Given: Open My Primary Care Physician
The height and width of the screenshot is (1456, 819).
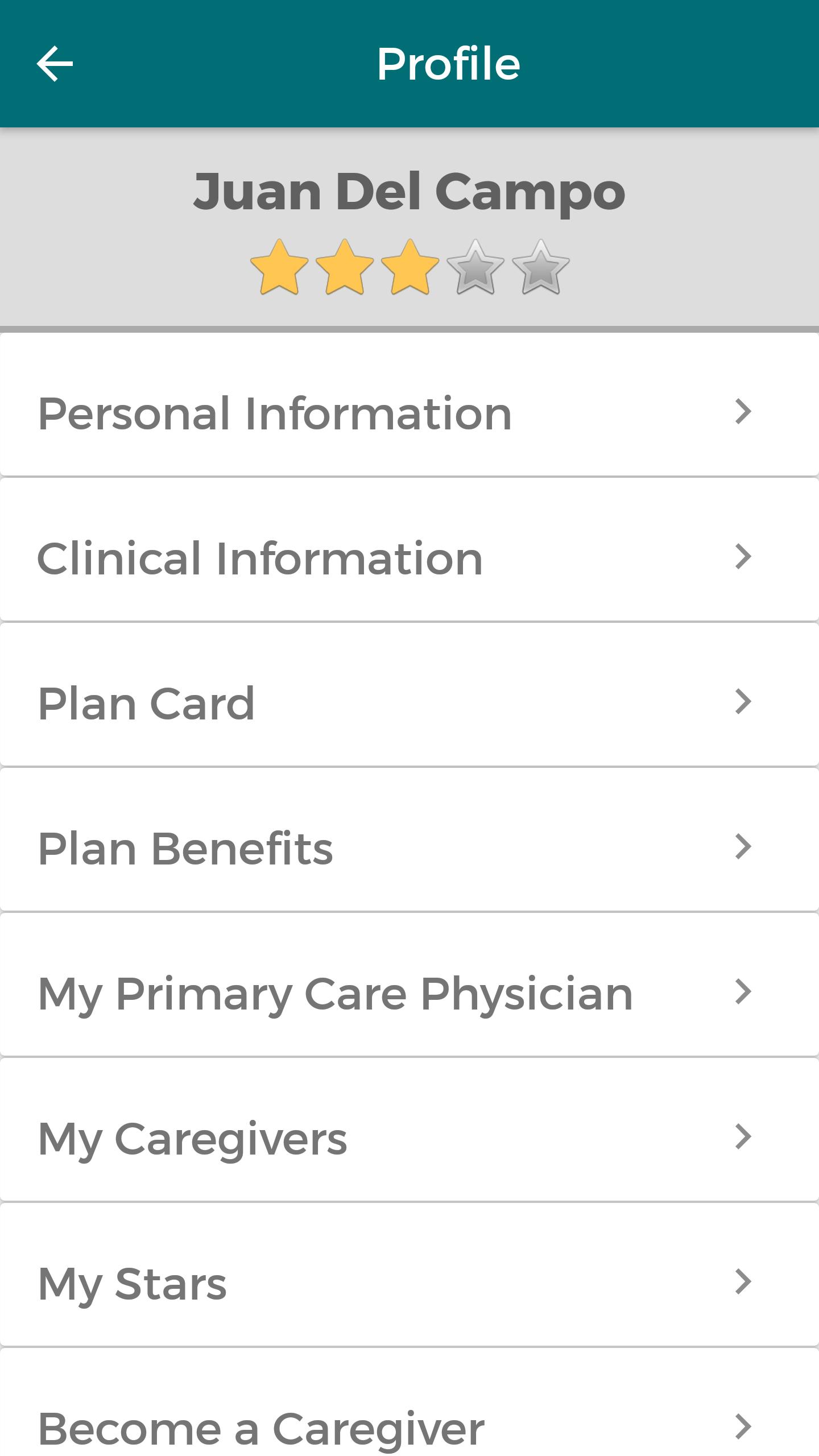Looking at the screenshot, I should click(335, 994).
